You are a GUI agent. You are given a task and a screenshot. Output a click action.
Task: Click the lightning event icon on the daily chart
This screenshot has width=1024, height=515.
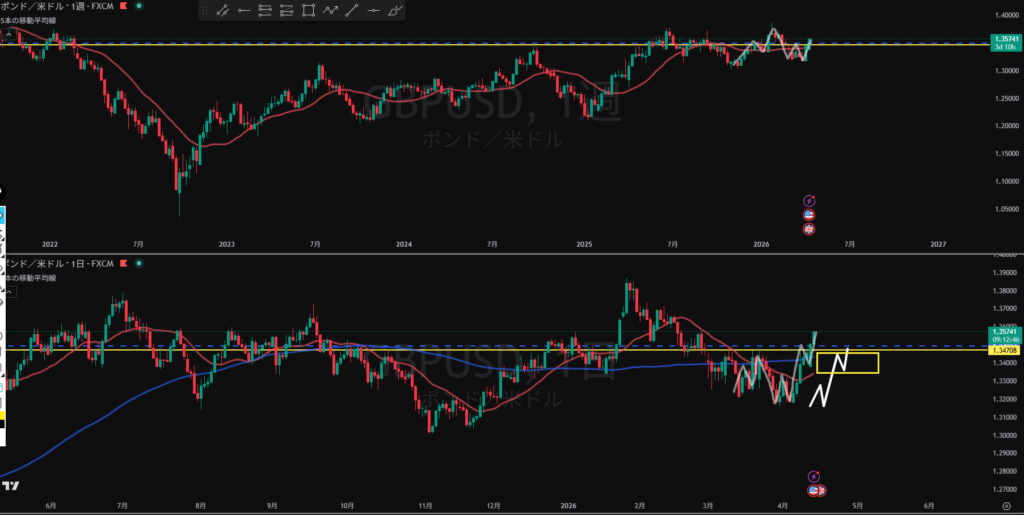(x=815, y=476)
